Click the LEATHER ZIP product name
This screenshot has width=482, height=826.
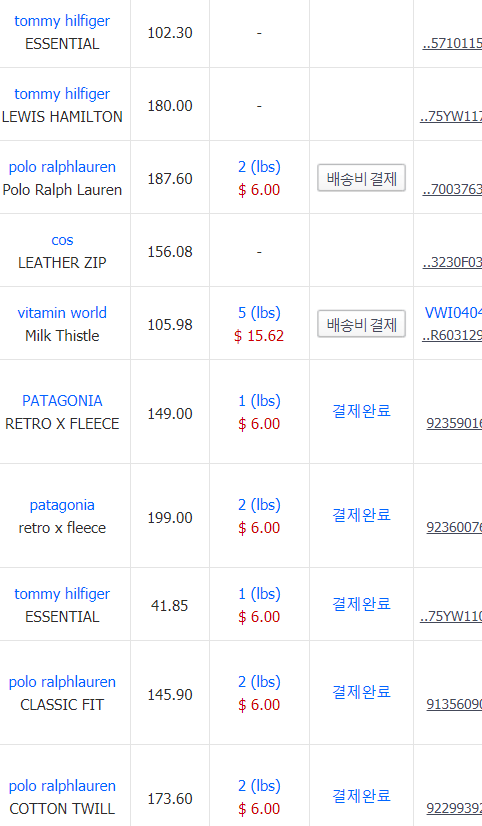tap(62, 262)
